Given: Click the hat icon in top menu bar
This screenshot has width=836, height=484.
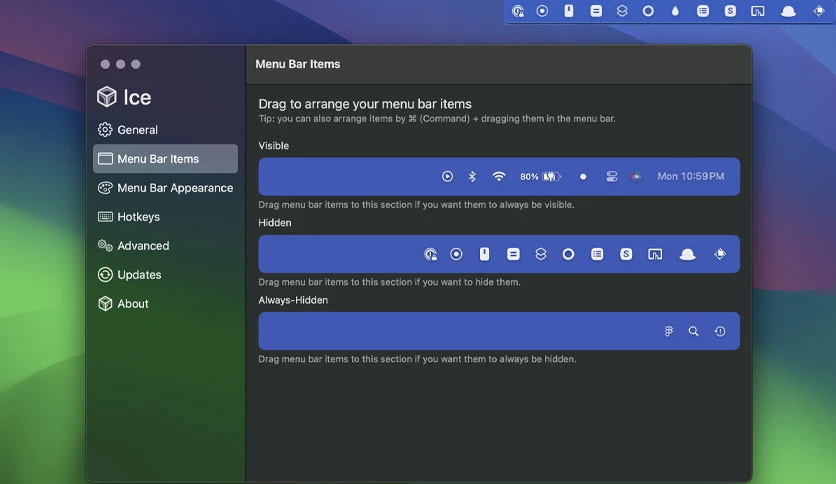Looking at the screenshot, I should click(789, 11).
